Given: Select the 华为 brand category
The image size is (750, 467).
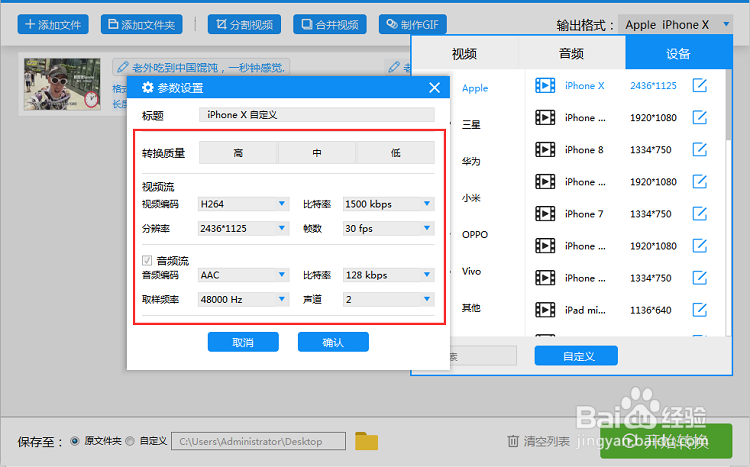Looking at the screenshot, I should 471,161.
